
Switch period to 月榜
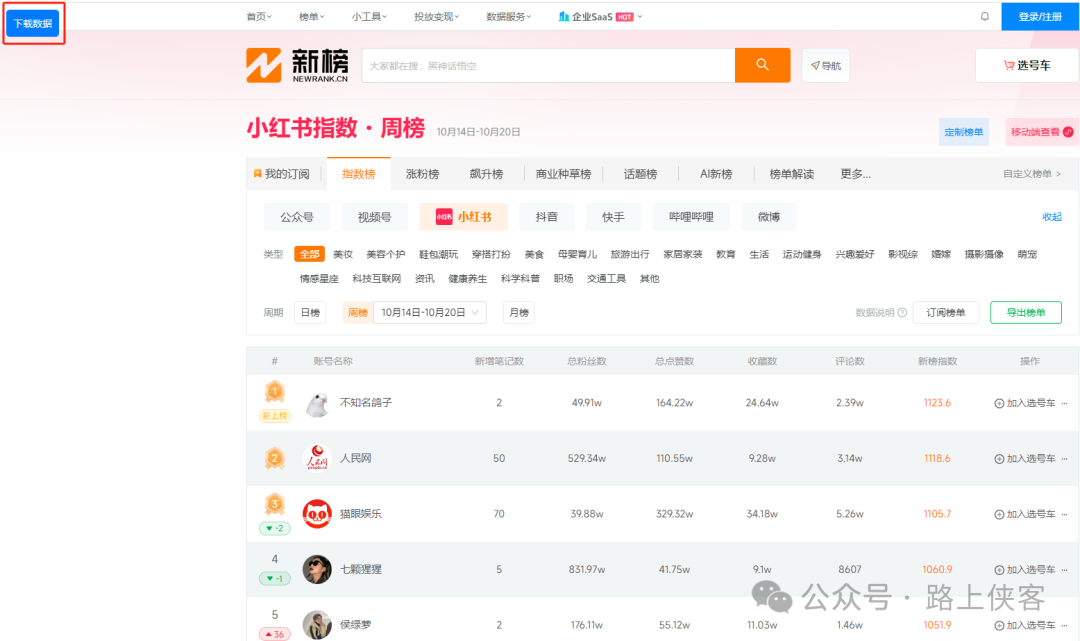click(519, 313)
